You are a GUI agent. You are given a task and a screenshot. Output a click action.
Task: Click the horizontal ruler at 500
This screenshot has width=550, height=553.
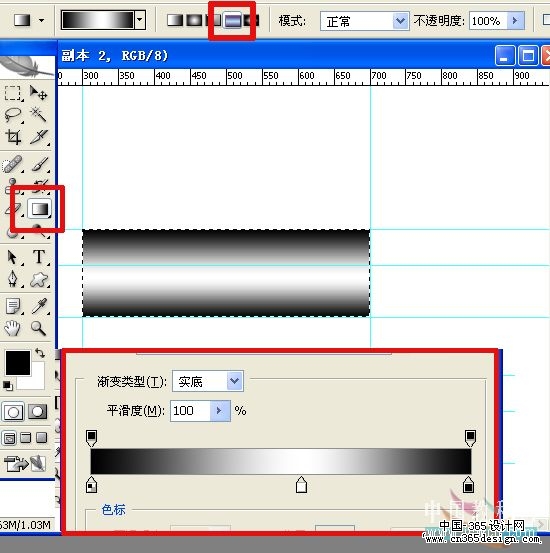[235, 75]
